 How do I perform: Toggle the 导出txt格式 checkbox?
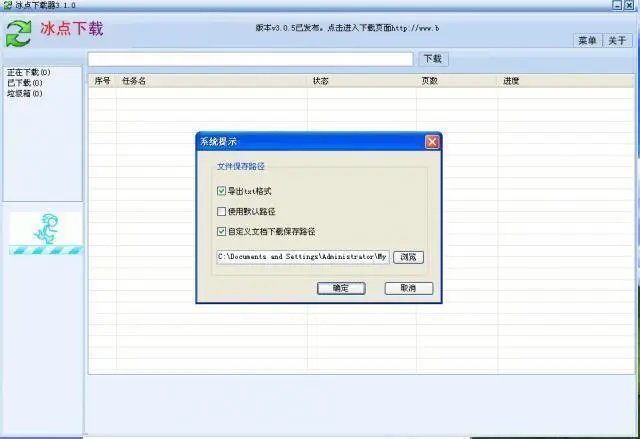pos(221,191)
